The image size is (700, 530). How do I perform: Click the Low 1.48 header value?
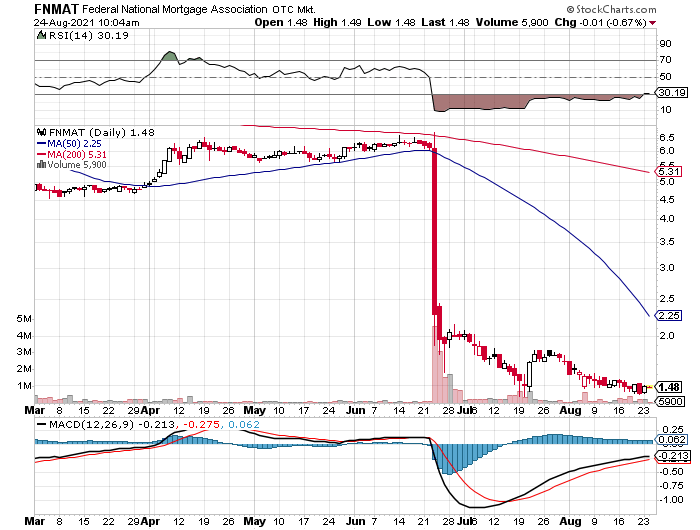[392, 22]
